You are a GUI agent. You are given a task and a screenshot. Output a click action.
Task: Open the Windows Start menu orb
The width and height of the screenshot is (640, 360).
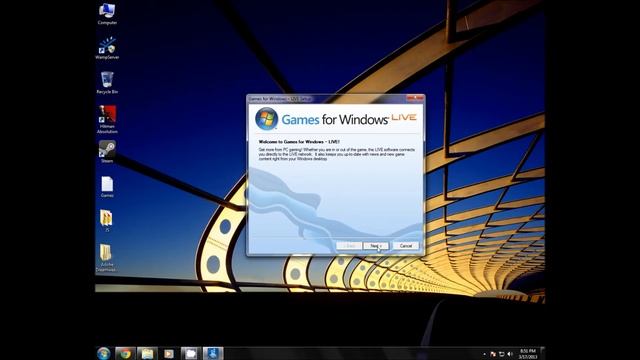click(x=104, y=353)
